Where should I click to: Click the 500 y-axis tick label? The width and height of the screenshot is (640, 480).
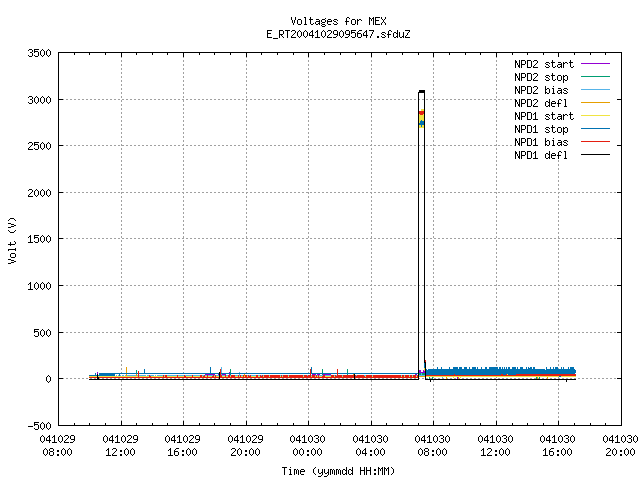[x=42, y=333]
